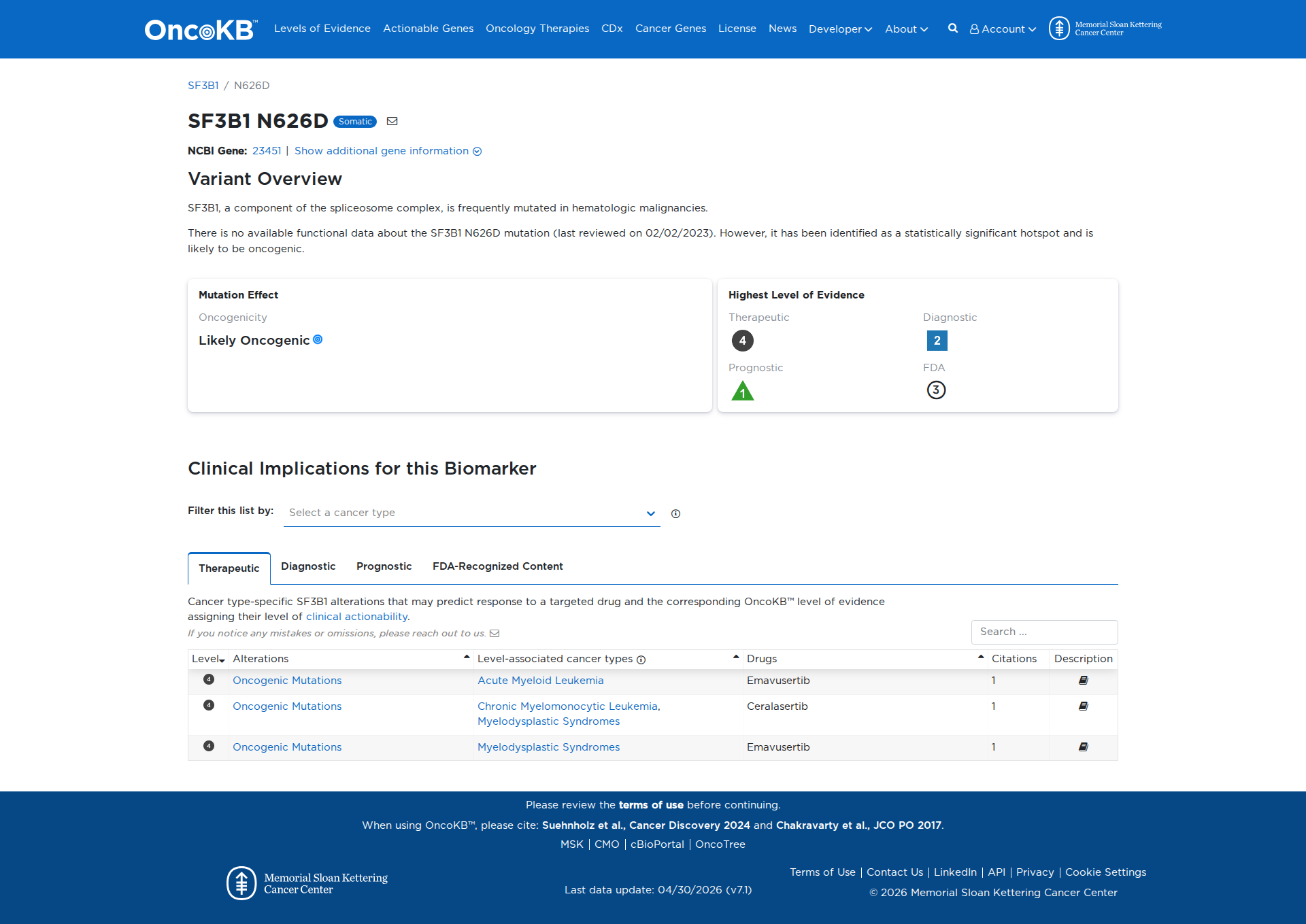
Task: Sort by Level-associated cancer types column
Action: point(608,659)
